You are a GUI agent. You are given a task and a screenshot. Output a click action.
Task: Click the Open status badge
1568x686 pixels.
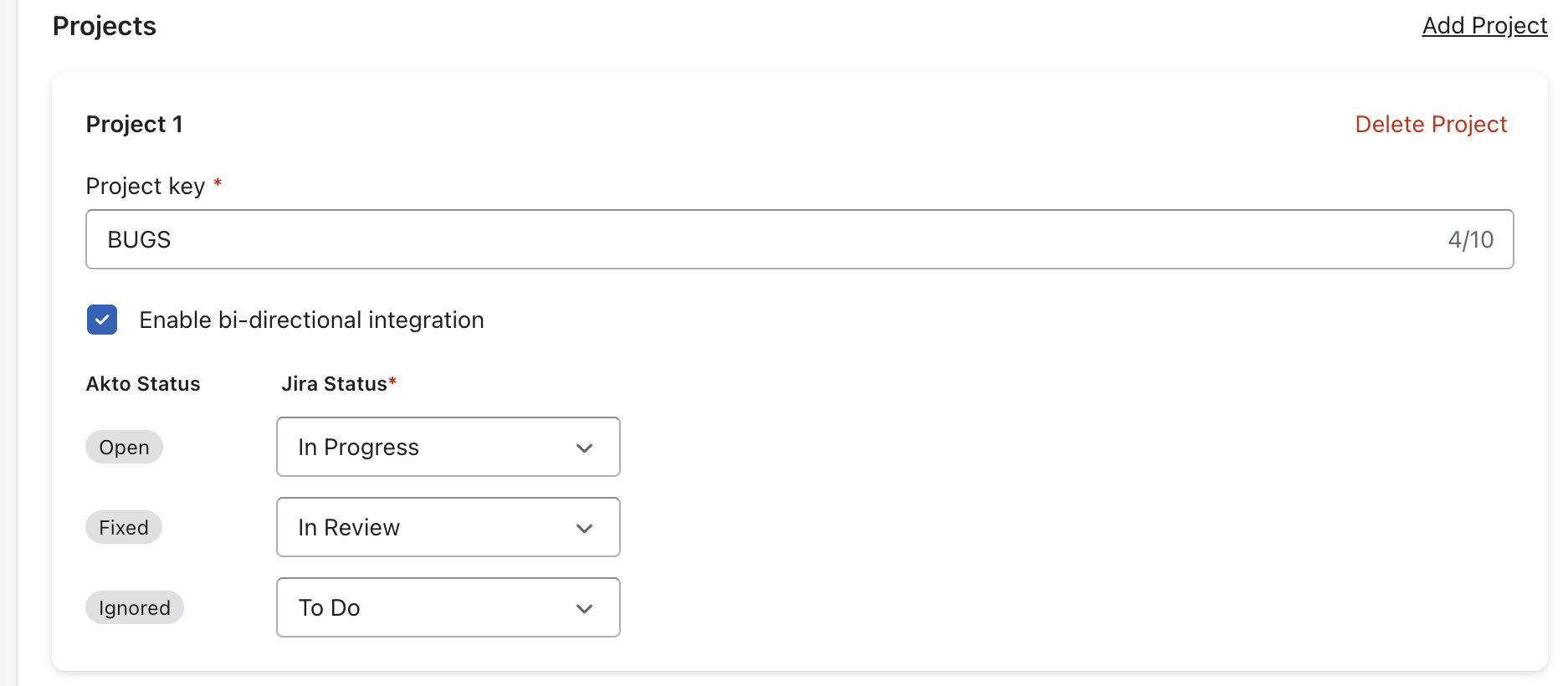124,448
